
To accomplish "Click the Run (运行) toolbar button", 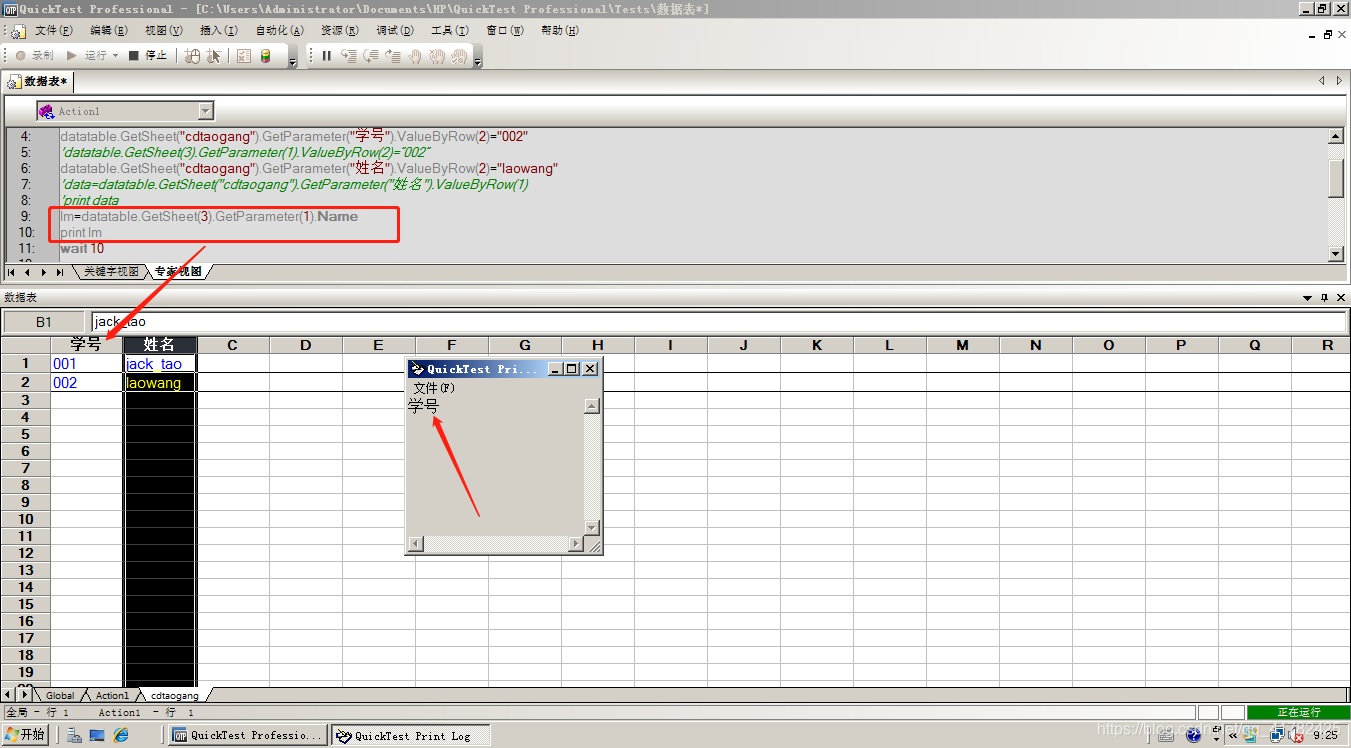I will [86, 56].
